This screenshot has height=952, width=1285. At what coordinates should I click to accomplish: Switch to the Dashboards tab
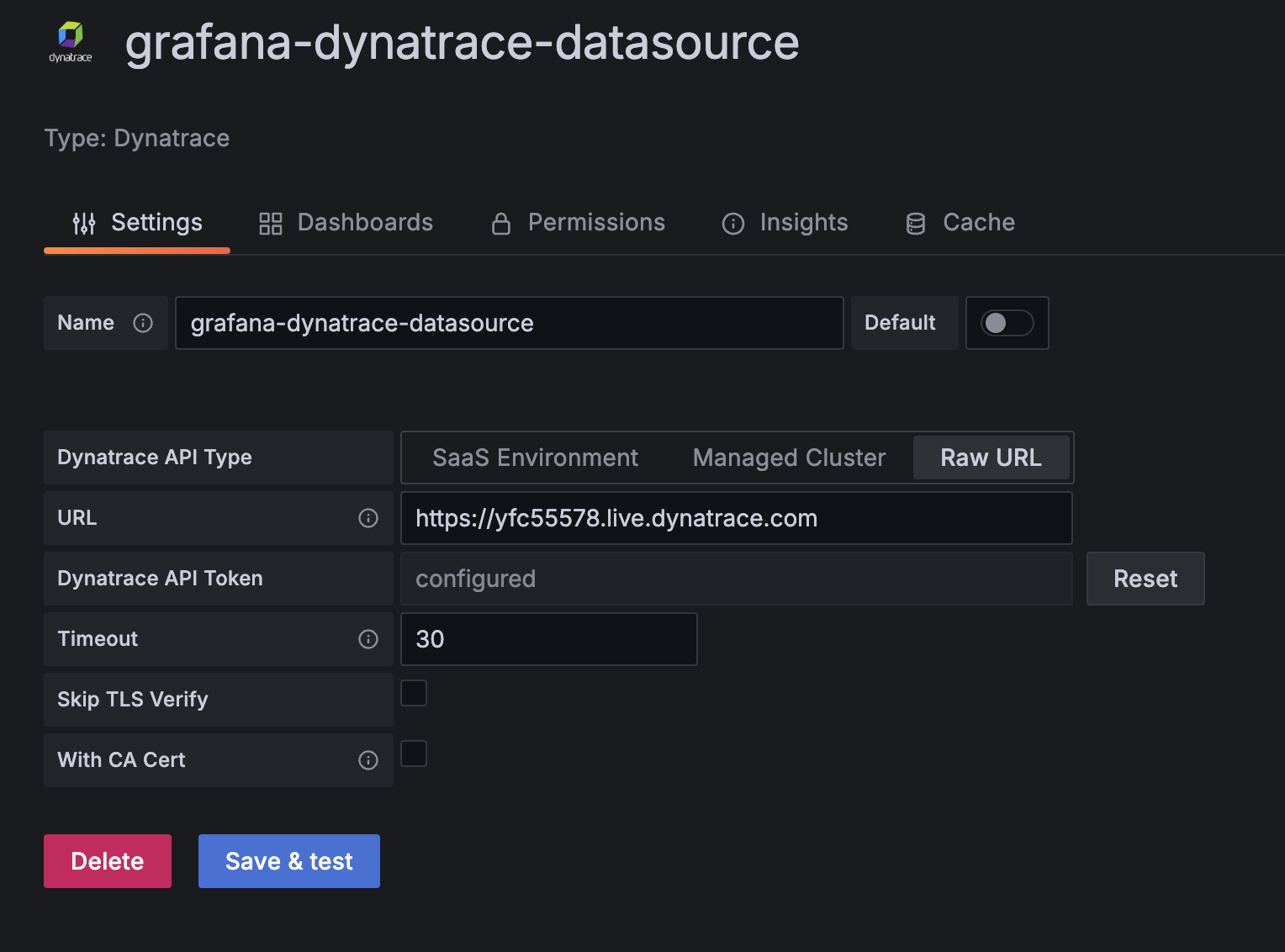click(x=346, y=223)
